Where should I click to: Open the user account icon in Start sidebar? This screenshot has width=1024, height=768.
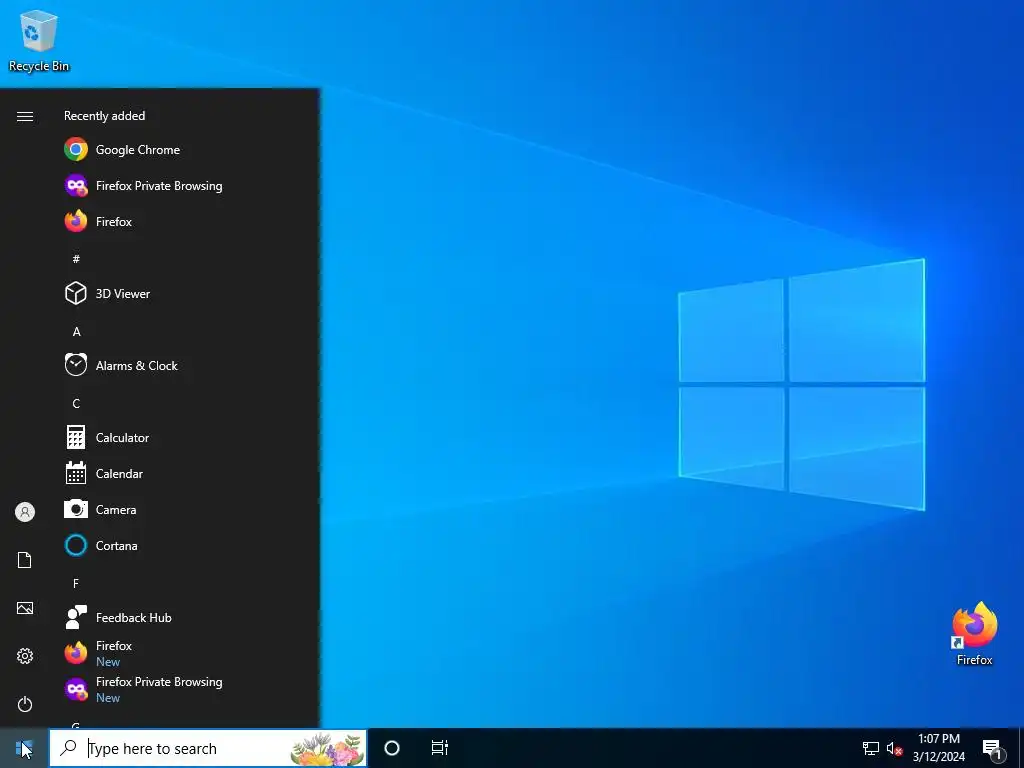point(25,512)
